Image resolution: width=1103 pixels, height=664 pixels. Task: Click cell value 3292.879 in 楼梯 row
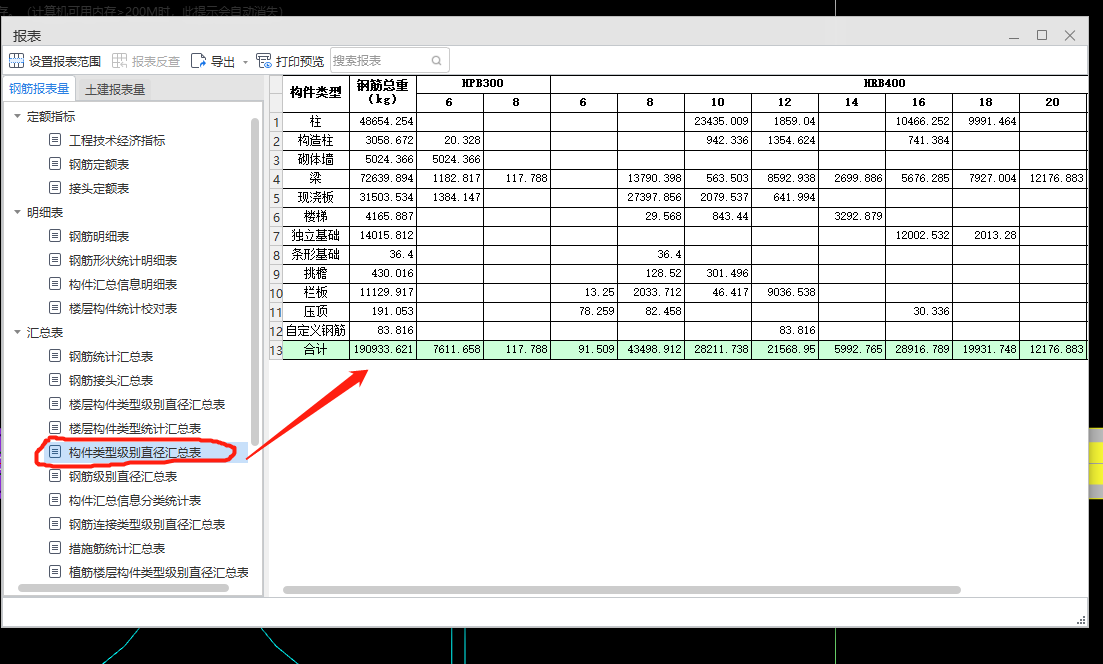click(852, 216)
